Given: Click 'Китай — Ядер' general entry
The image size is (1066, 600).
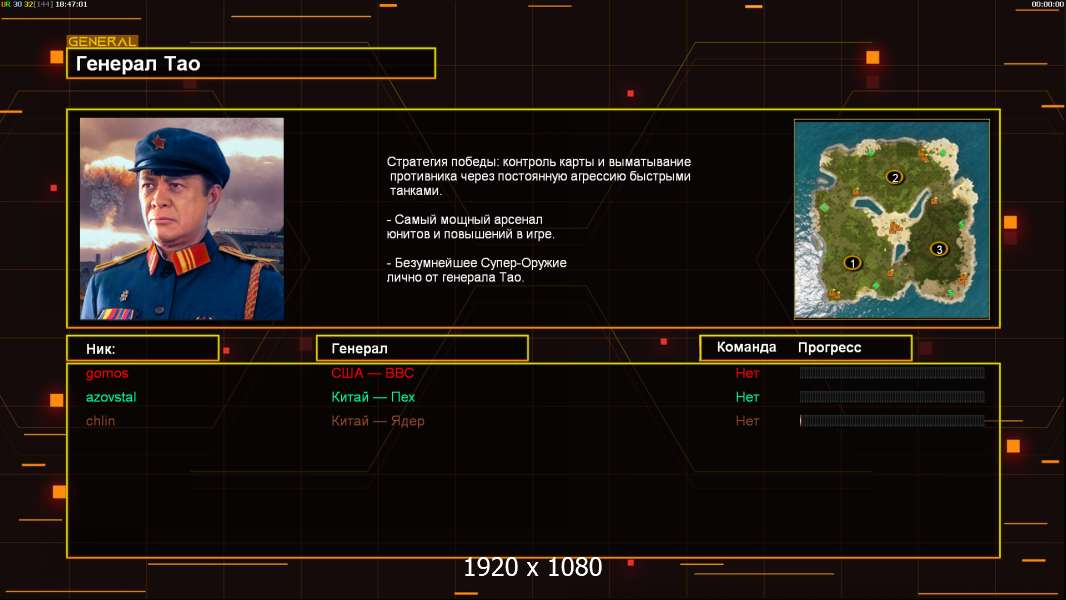Looking at the screenshot, I should pos(378,421).
